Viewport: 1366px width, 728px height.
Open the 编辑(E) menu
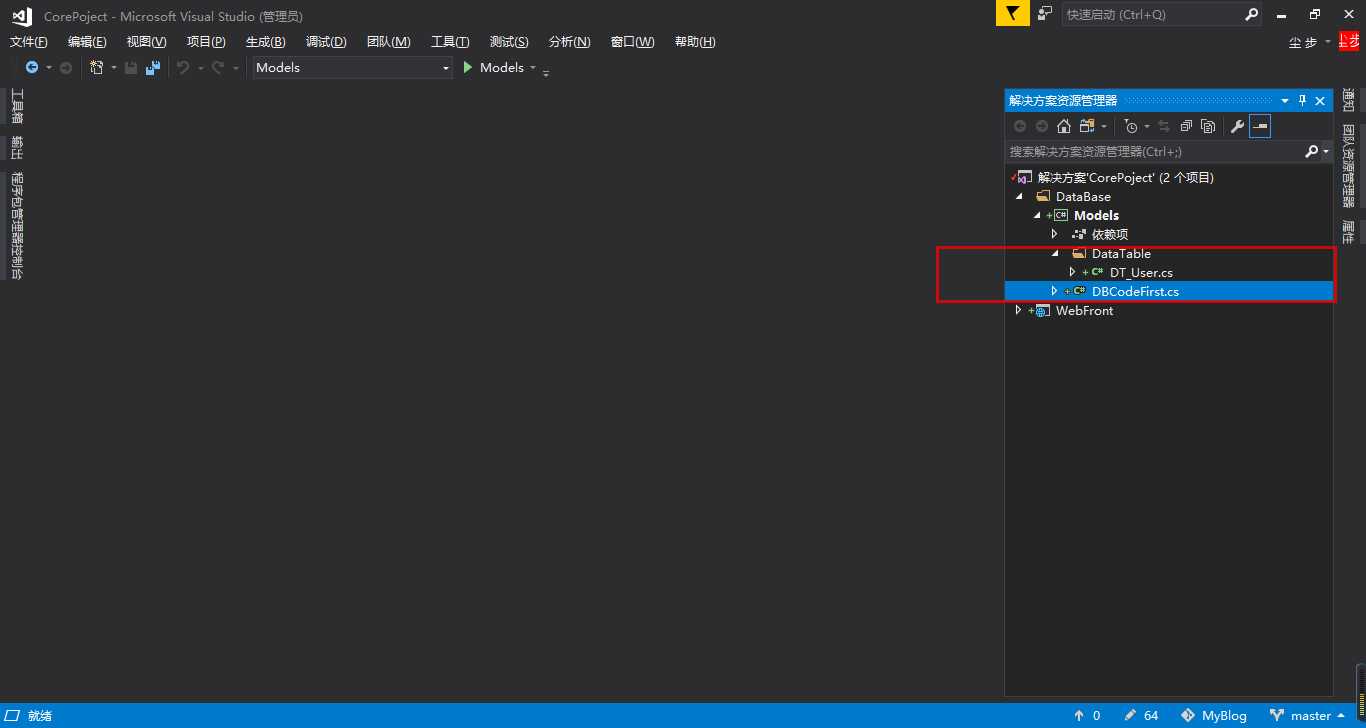pos(87,42)
